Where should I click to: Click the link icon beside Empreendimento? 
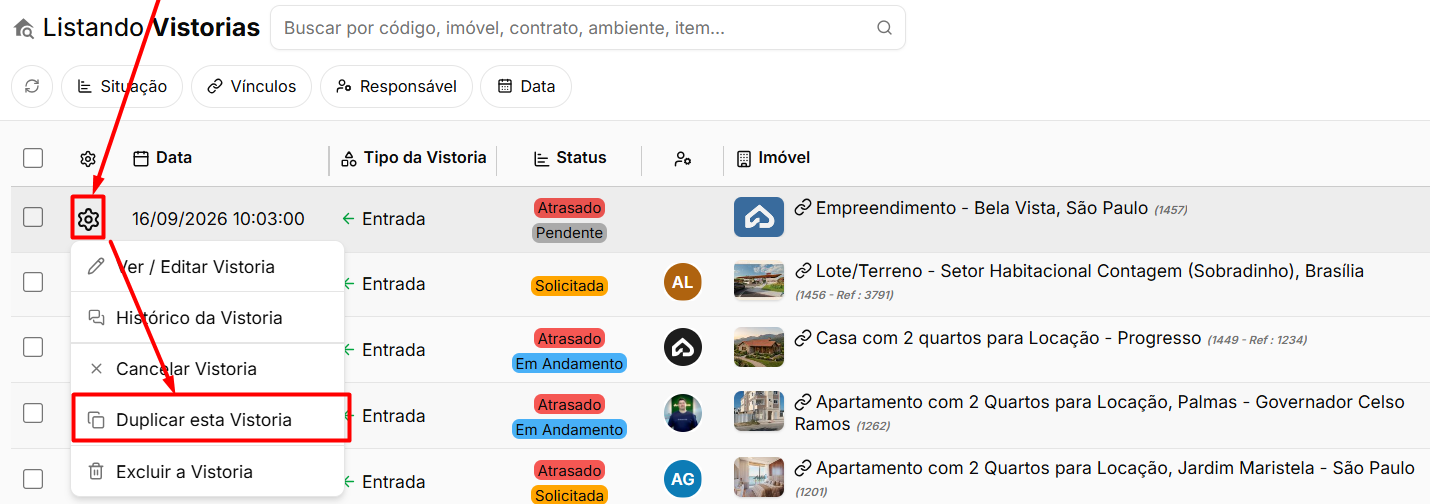pyautogui.click(x=803, y=208)
